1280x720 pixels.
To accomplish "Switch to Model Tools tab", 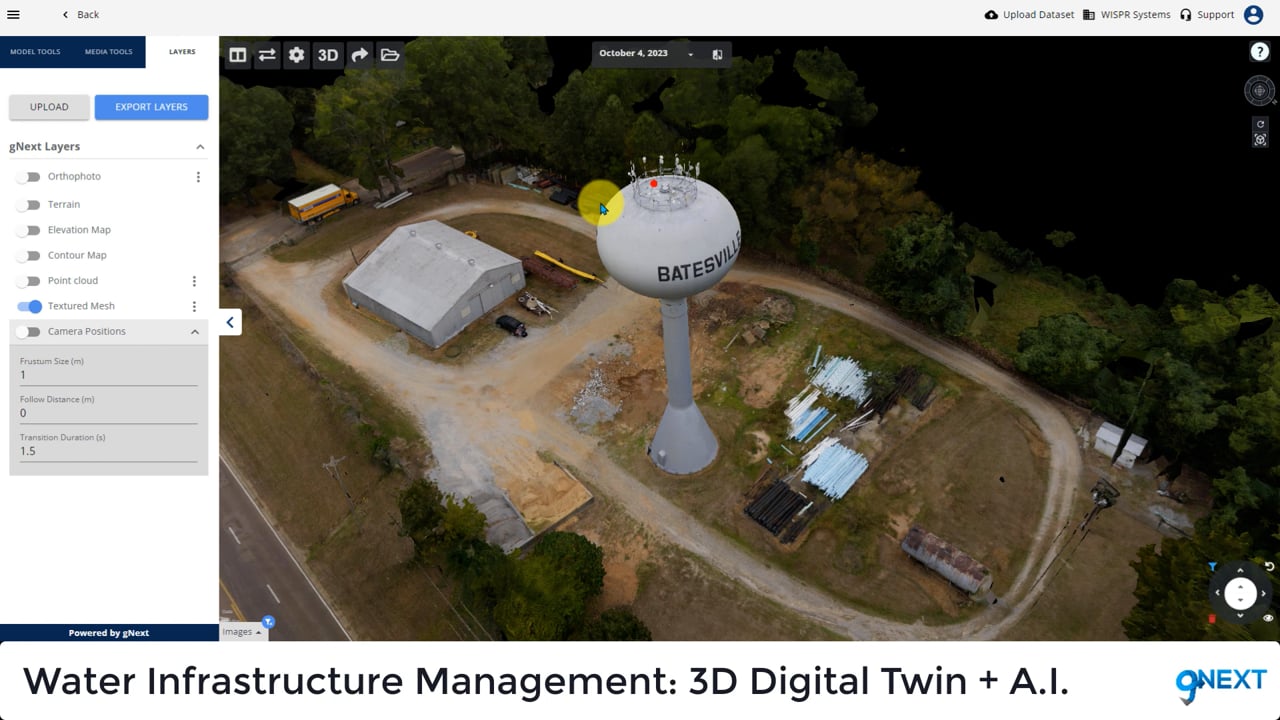I will coord(35,52).
